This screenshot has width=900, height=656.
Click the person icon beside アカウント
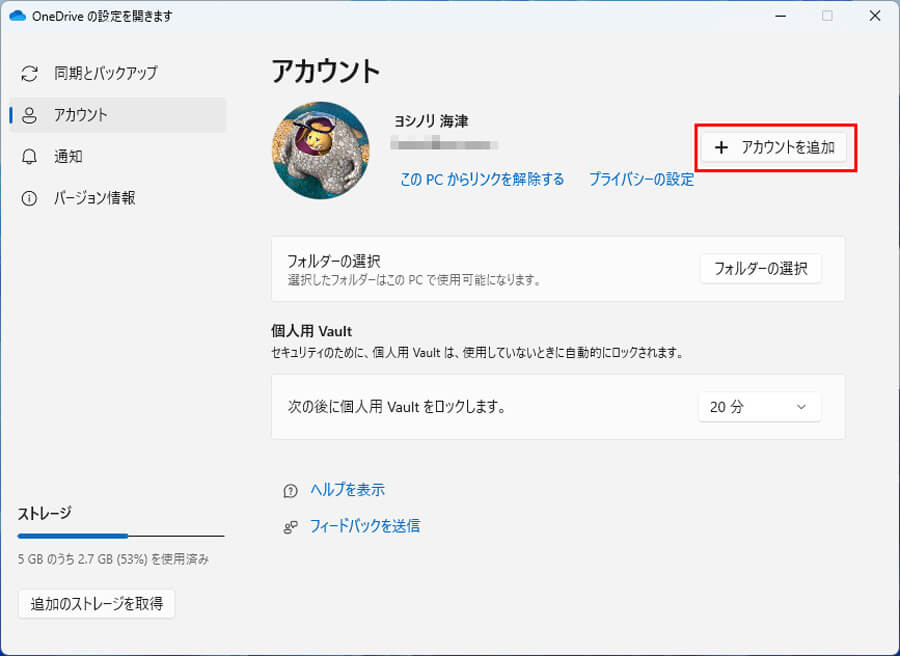pos(29,115)
